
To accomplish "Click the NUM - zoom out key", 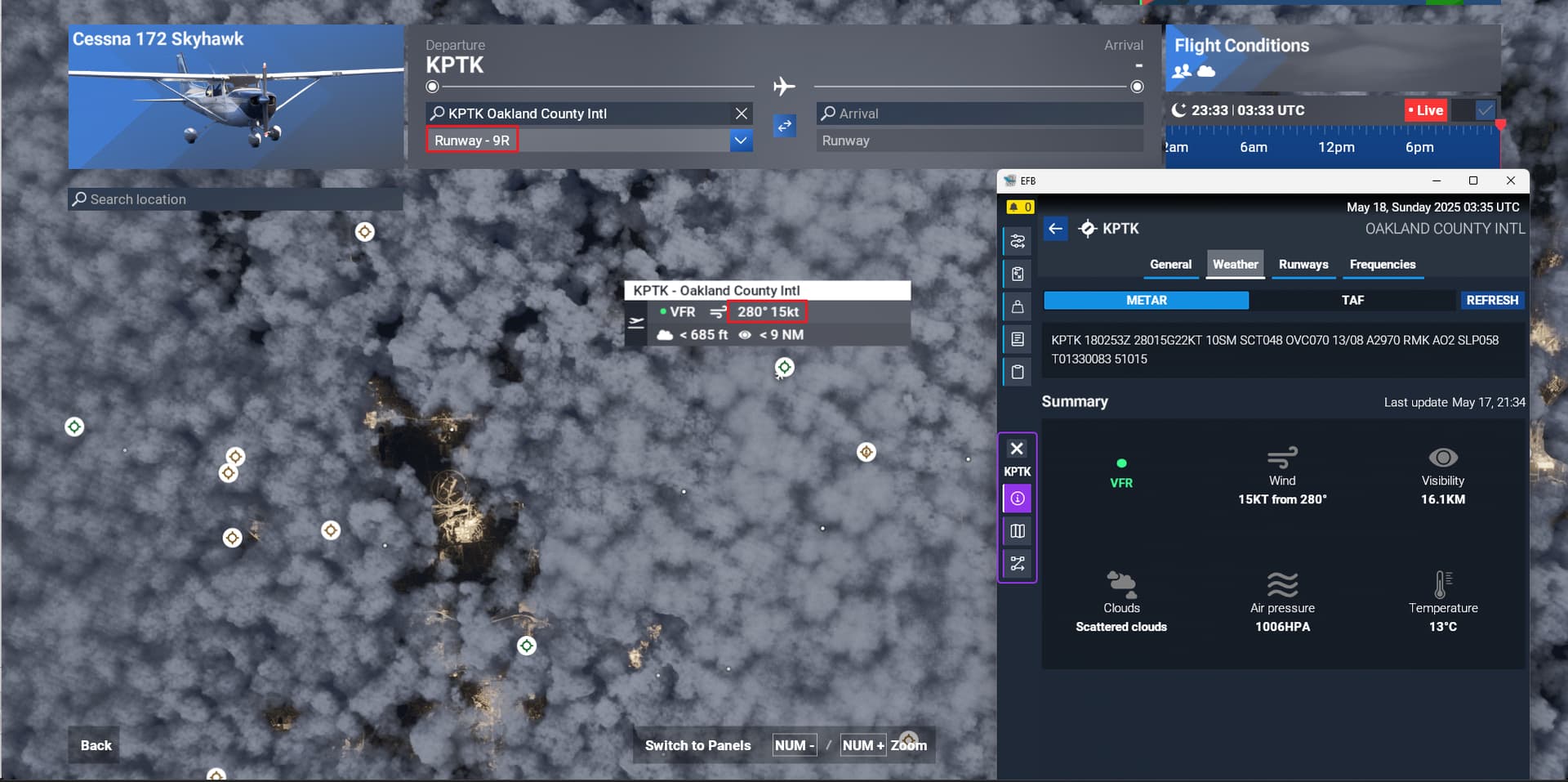I will point(794,745).
